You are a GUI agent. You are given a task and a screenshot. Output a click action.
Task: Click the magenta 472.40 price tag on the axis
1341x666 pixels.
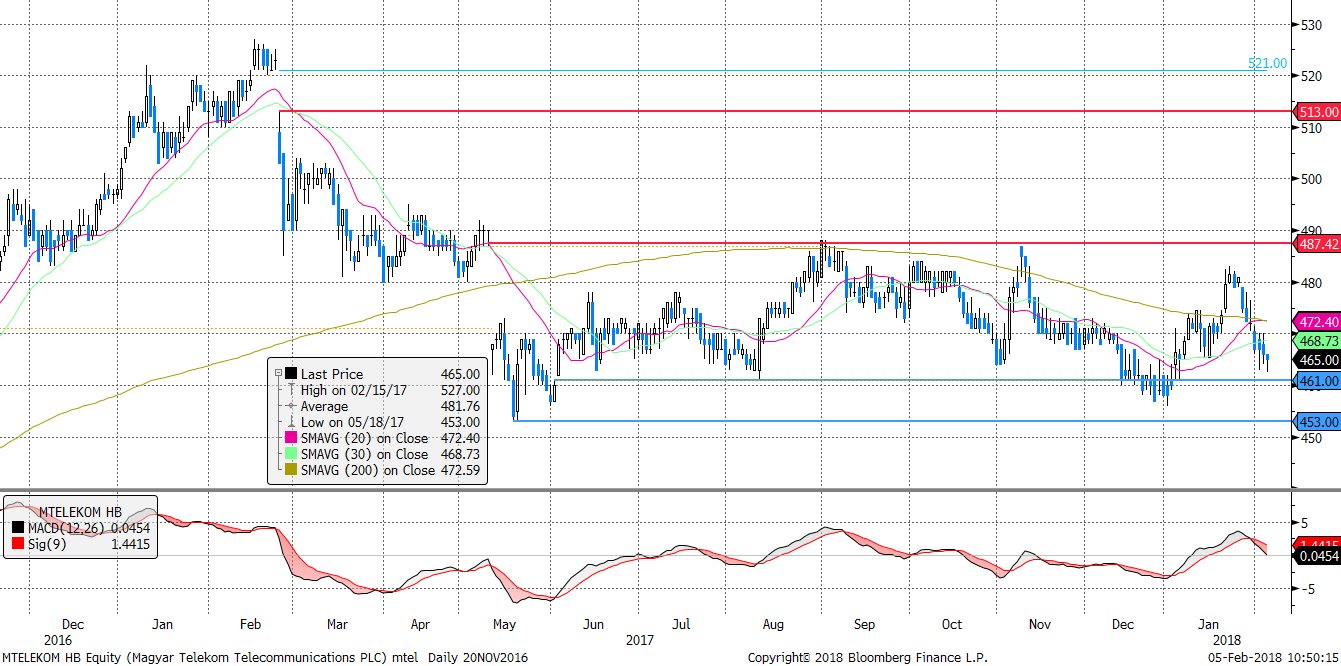(1316, 322)
